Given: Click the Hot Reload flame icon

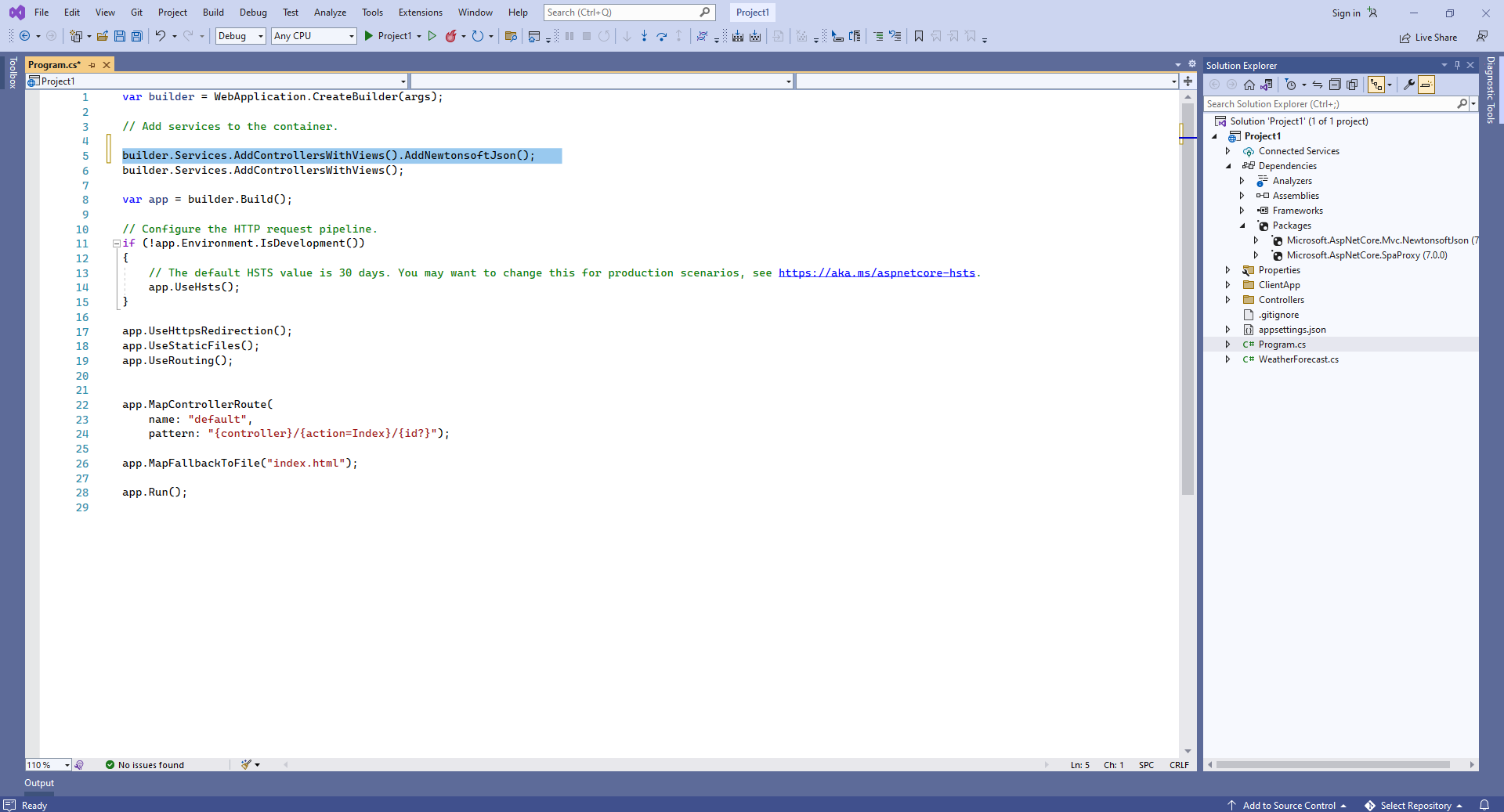Looking at the screenshot, I should click(451, 36).
